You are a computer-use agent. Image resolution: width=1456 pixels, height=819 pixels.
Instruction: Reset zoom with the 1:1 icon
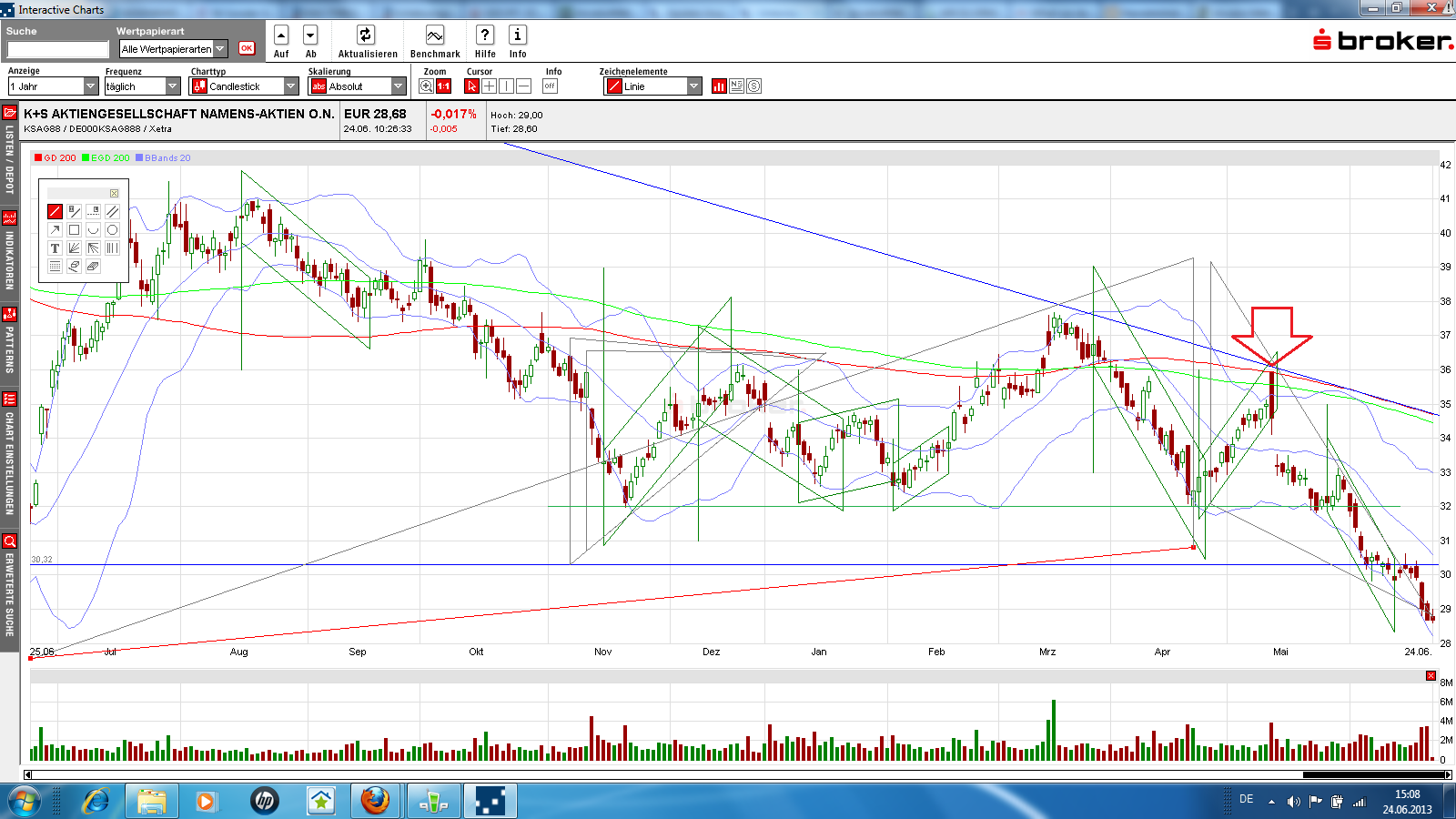[x=443, y=86]
